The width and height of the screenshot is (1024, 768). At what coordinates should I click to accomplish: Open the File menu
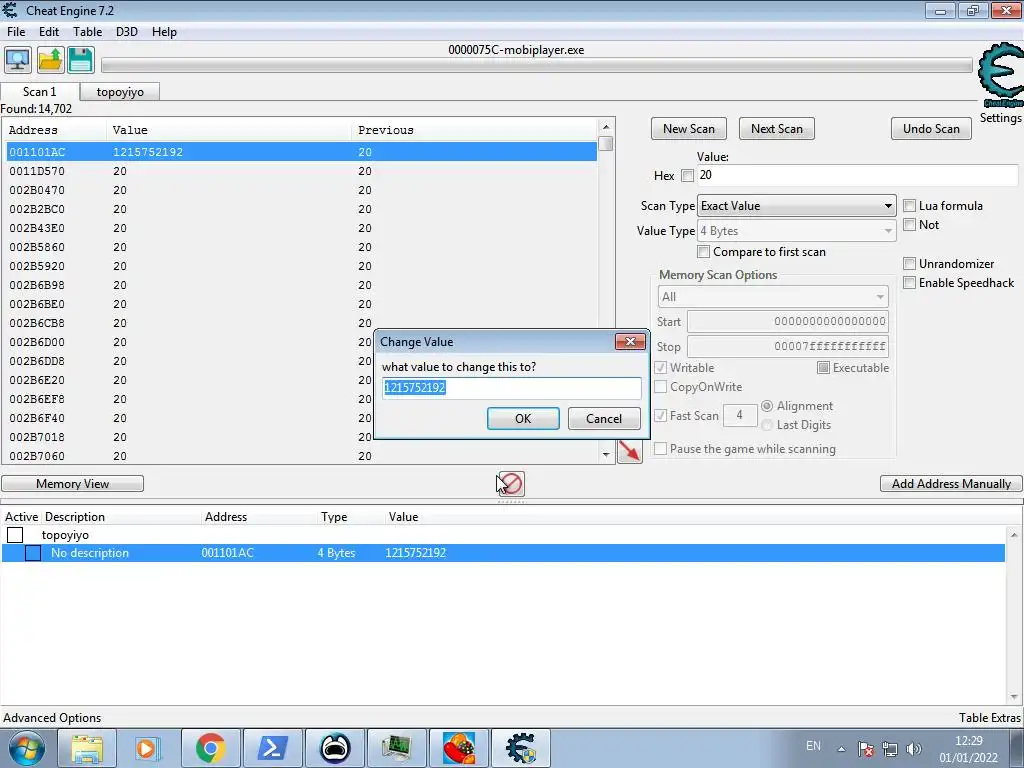16,32
